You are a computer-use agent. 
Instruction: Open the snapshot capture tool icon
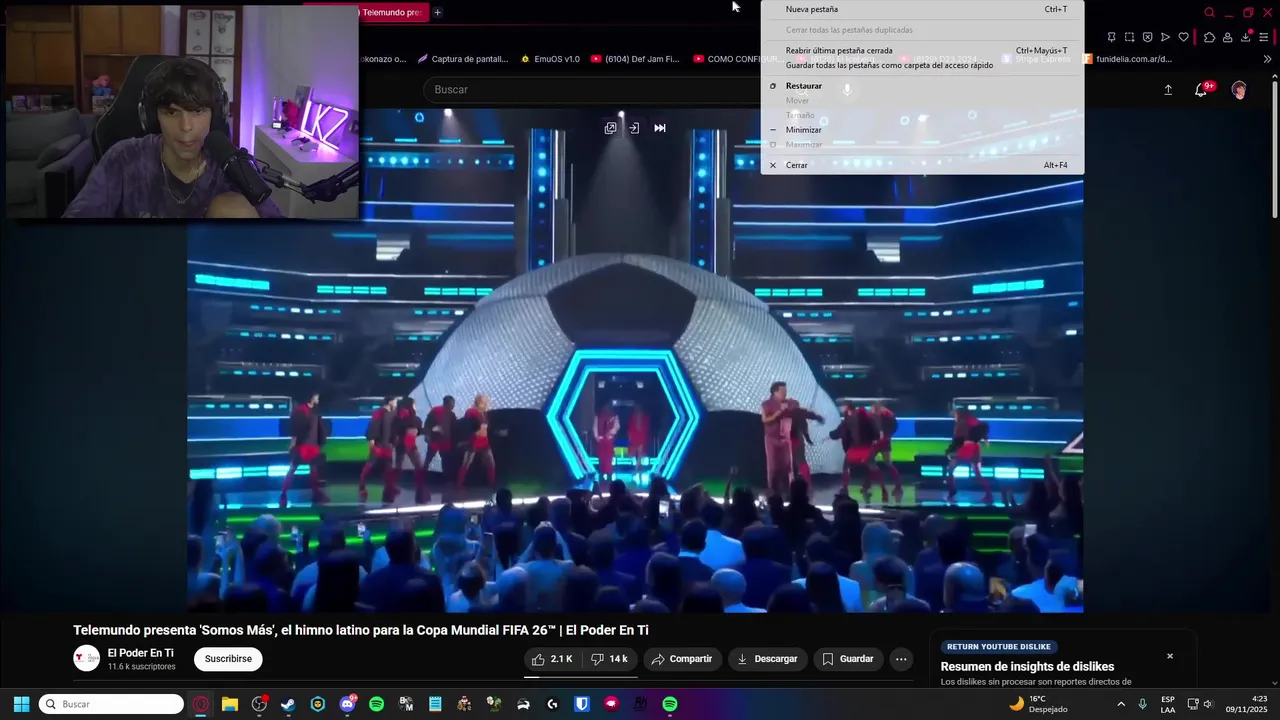coord(1129,37)
